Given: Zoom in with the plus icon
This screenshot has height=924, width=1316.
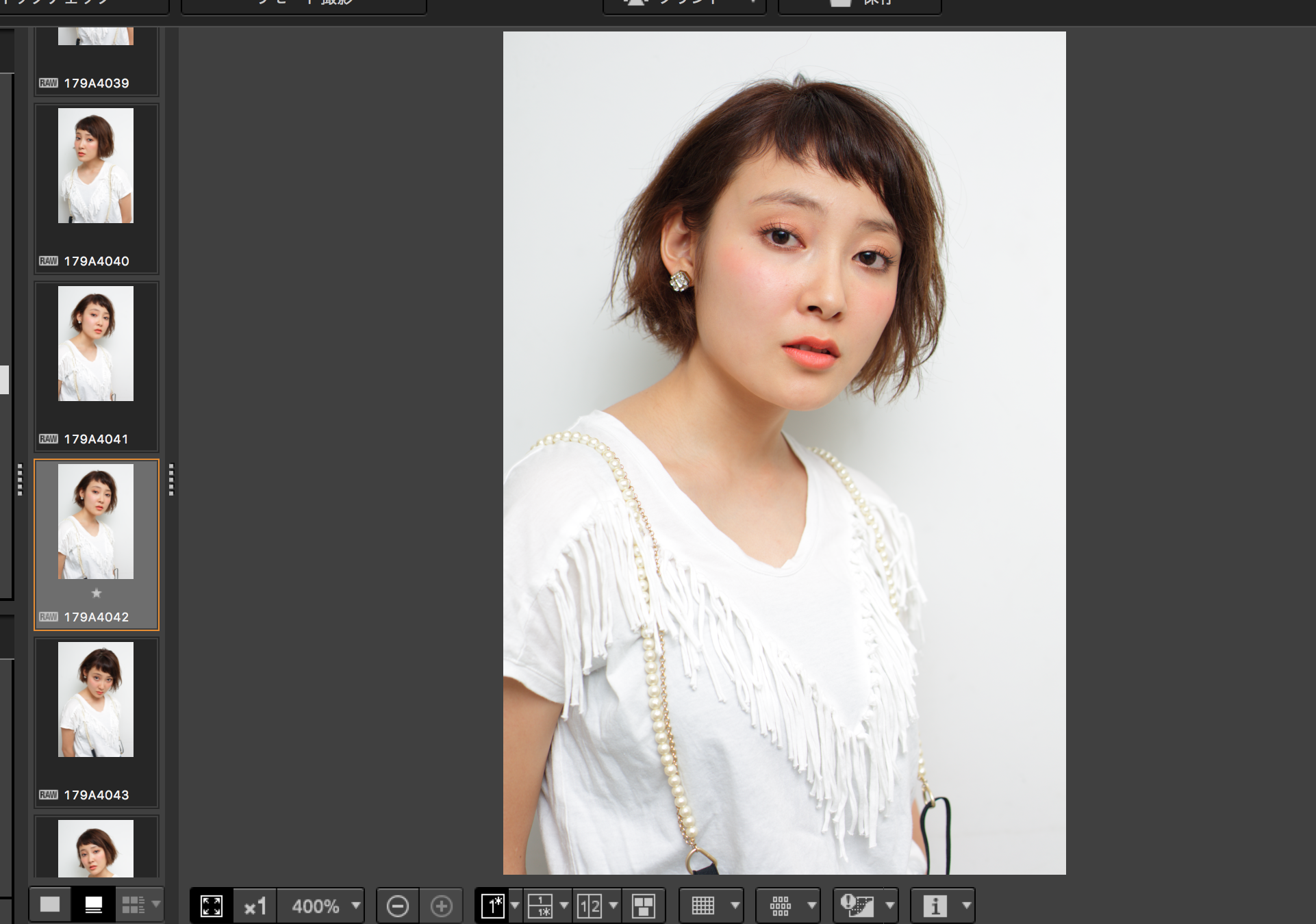Looking at the screenshot, I should point(442,906).
